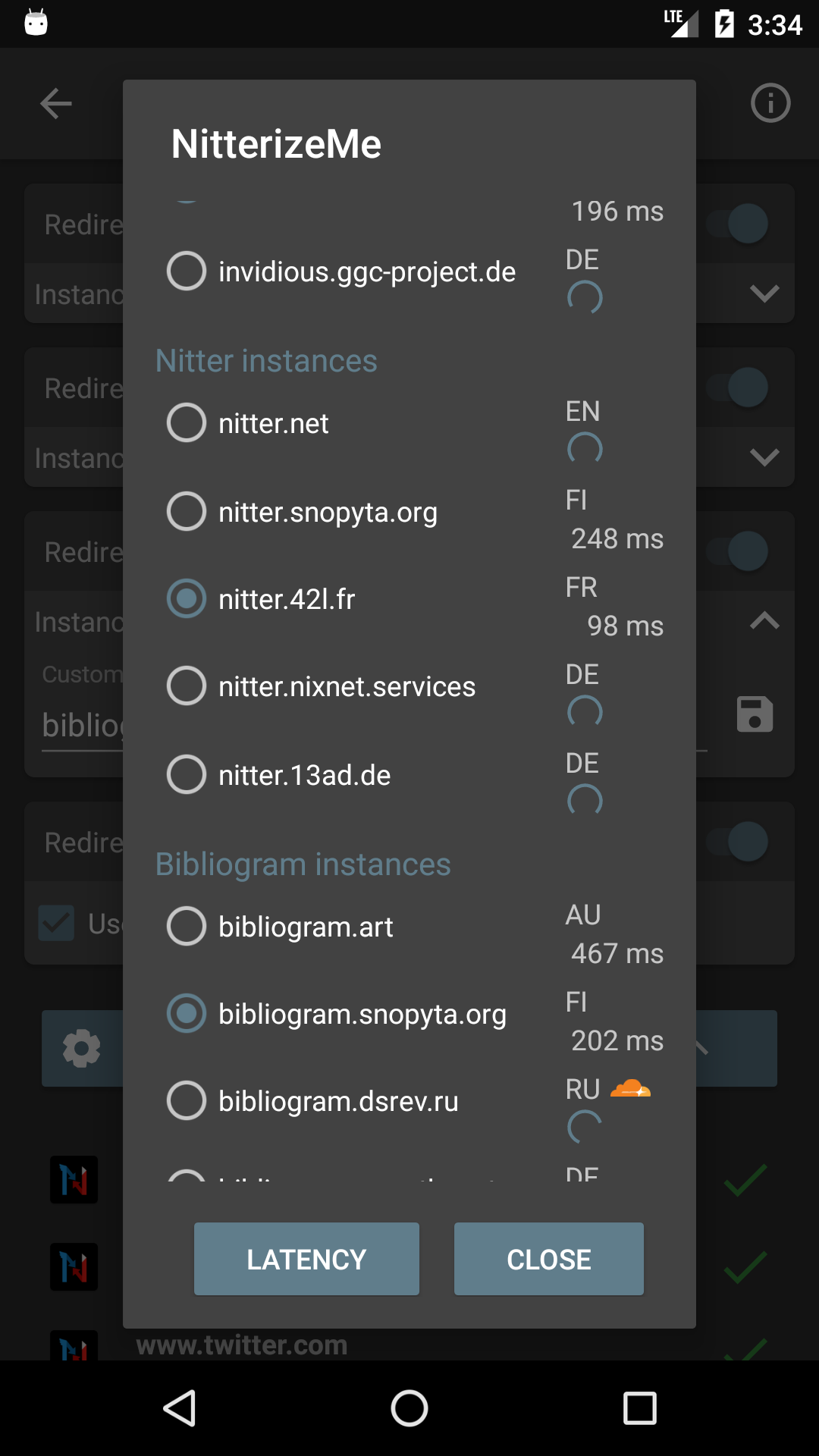The image size is (819, 1456).
Task: Select bibliogram.art instance
Action: tap(187, 926)
